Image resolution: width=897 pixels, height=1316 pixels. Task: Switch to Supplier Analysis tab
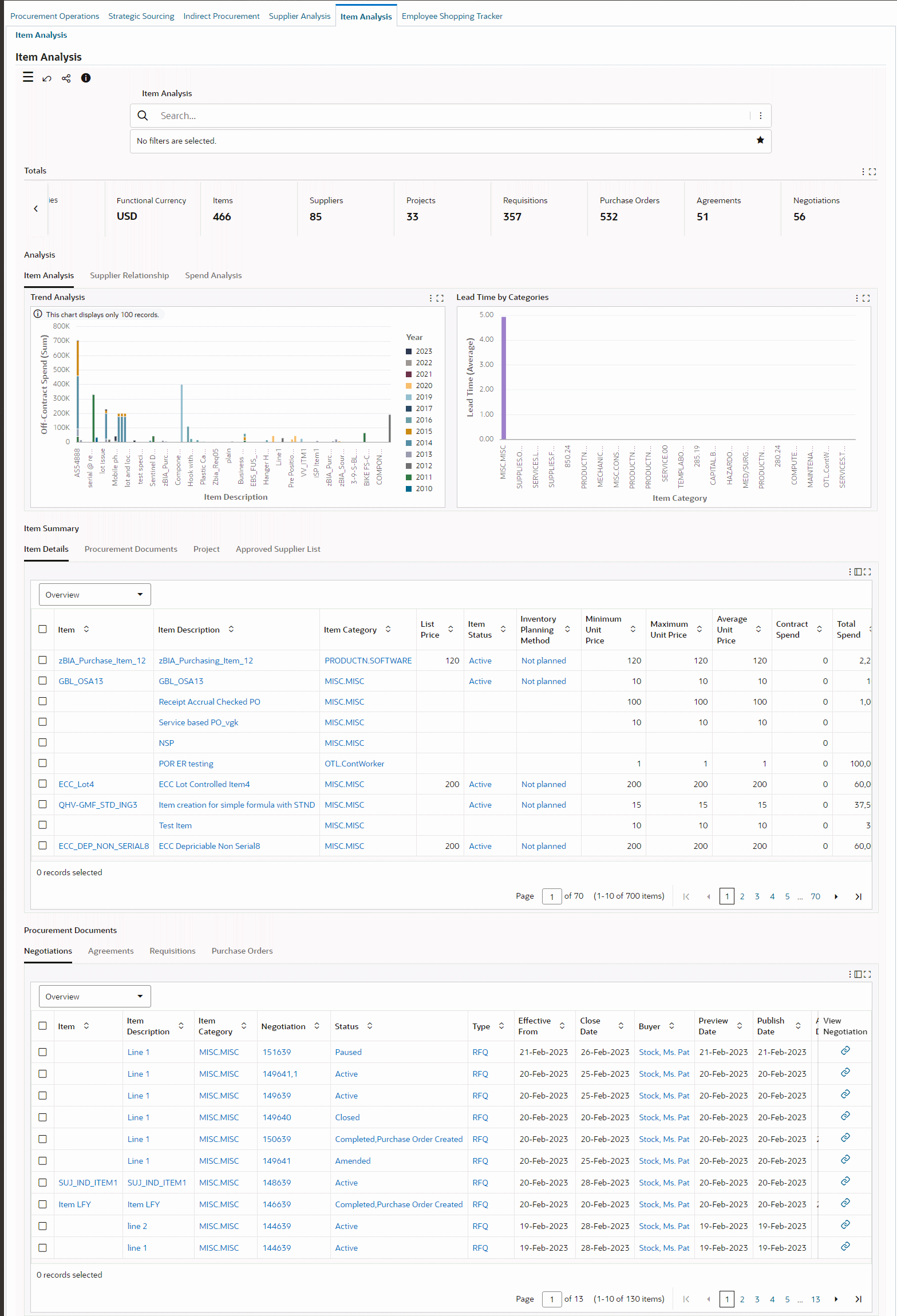(299, 16)
